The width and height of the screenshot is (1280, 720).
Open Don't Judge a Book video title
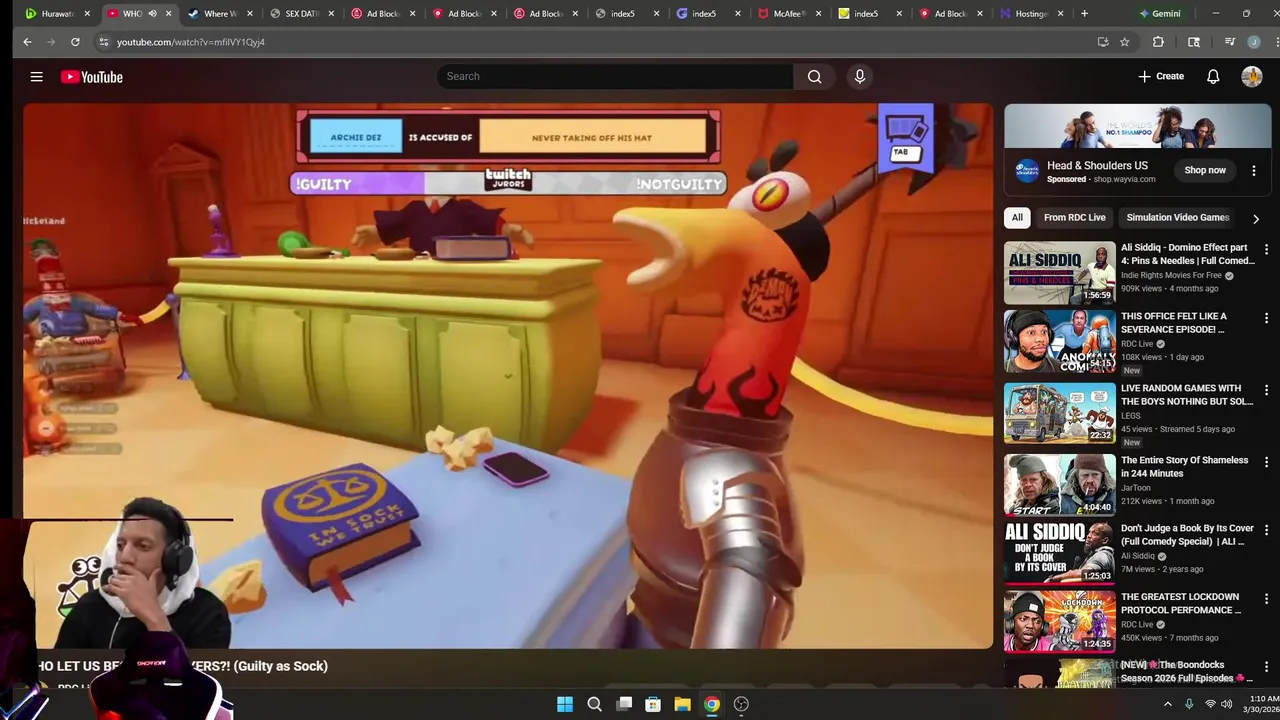(x=1187, y=535)
